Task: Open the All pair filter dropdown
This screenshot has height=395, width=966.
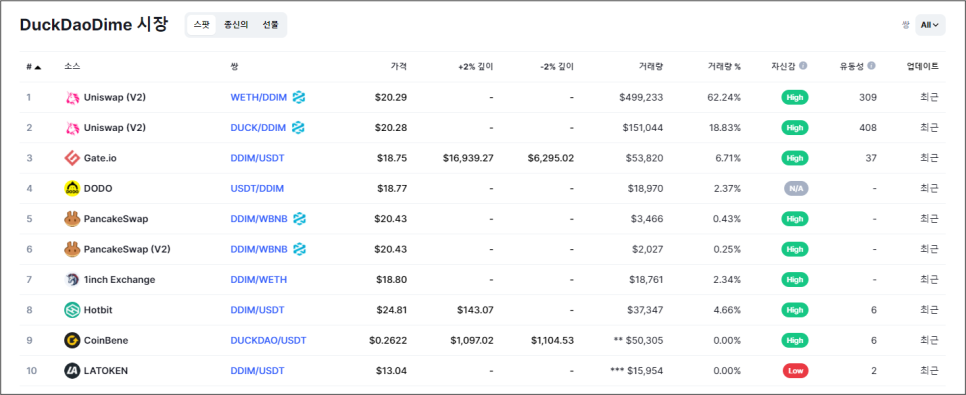Action: (930, 25)
